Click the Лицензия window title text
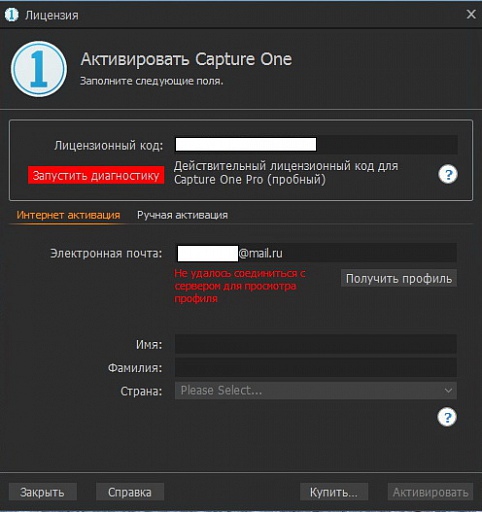Screen dimensions: 482x512 click(52, 15)
